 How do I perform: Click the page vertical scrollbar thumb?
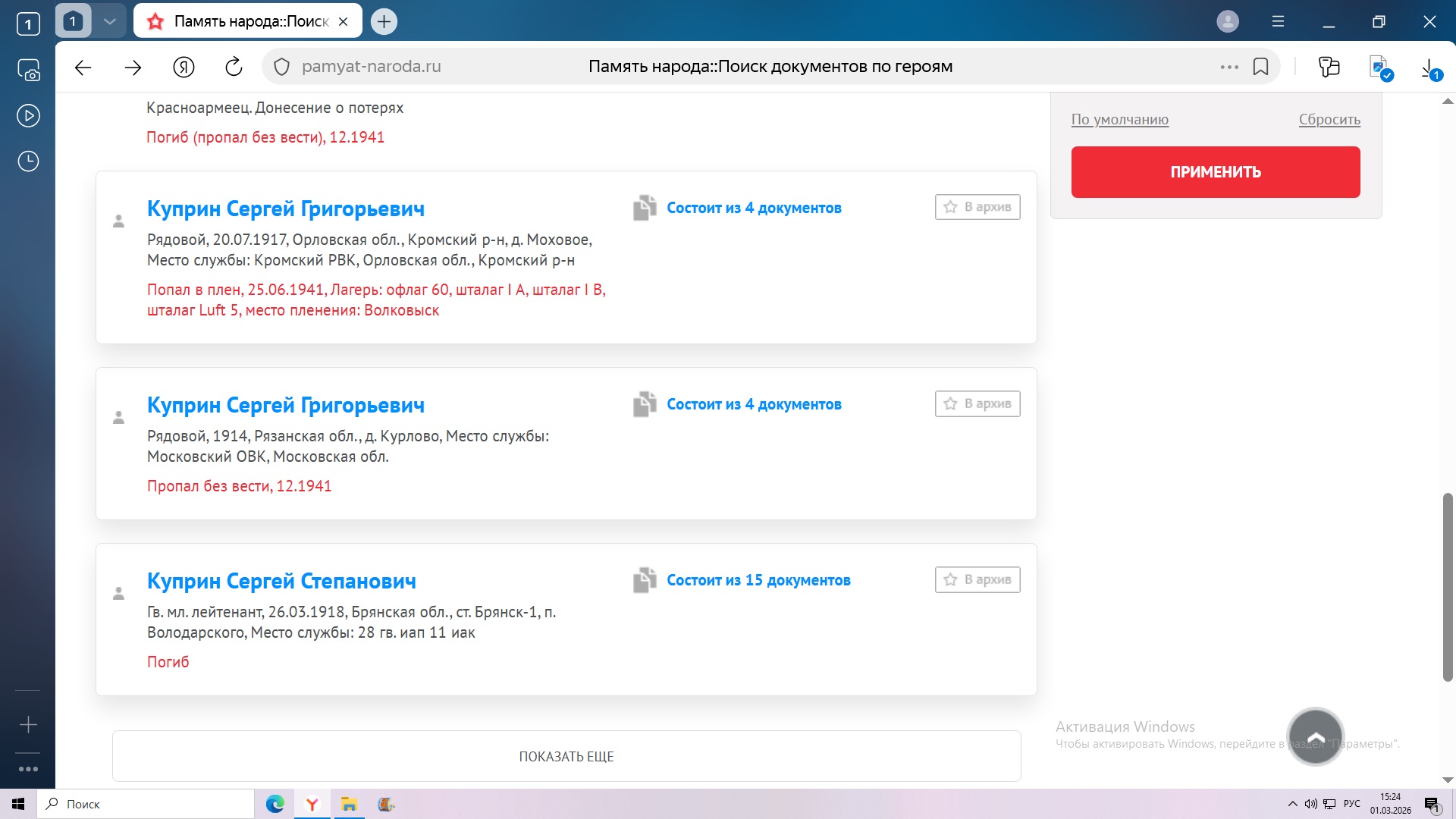1447,587
